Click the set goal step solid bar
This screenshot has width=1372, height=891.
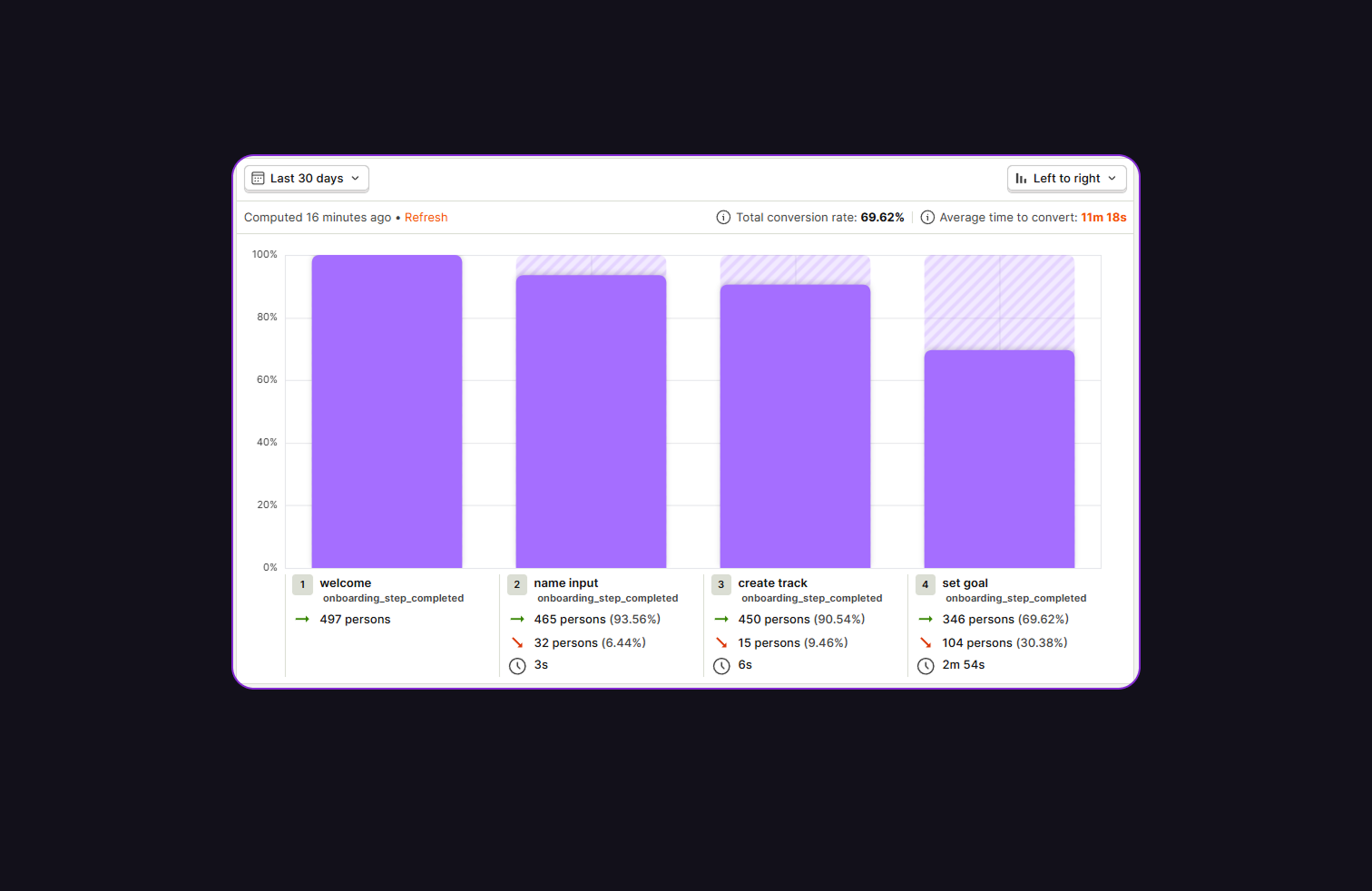tap(999, 459)
